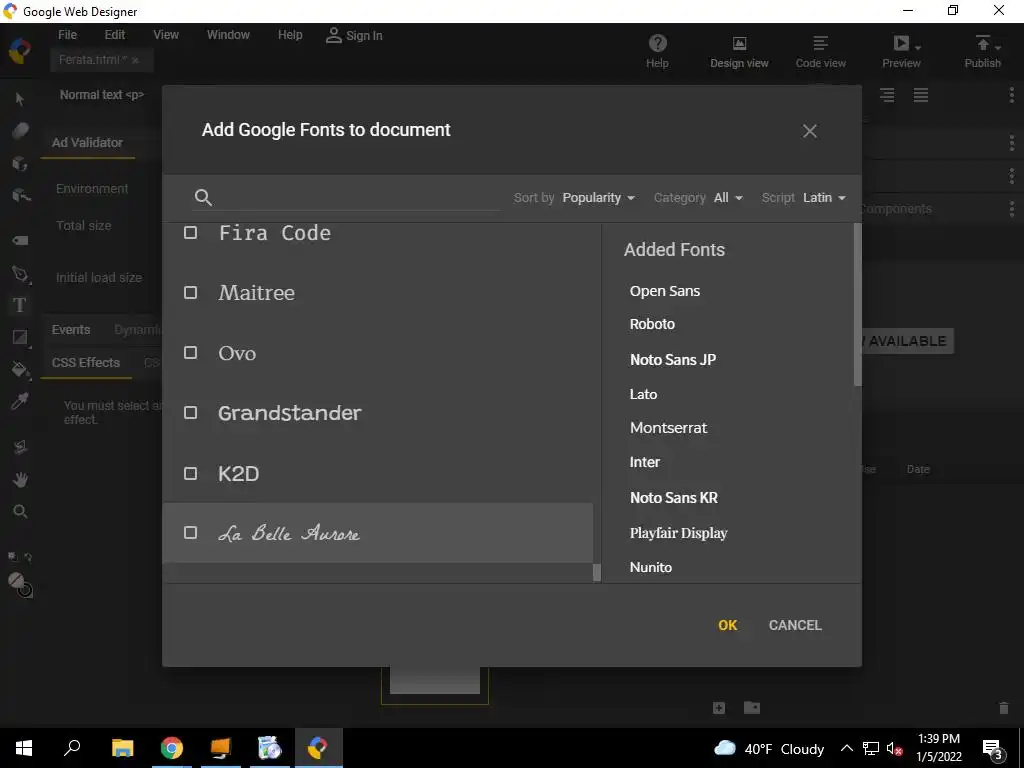Check the Ovo font checkbox

point(190,353)
